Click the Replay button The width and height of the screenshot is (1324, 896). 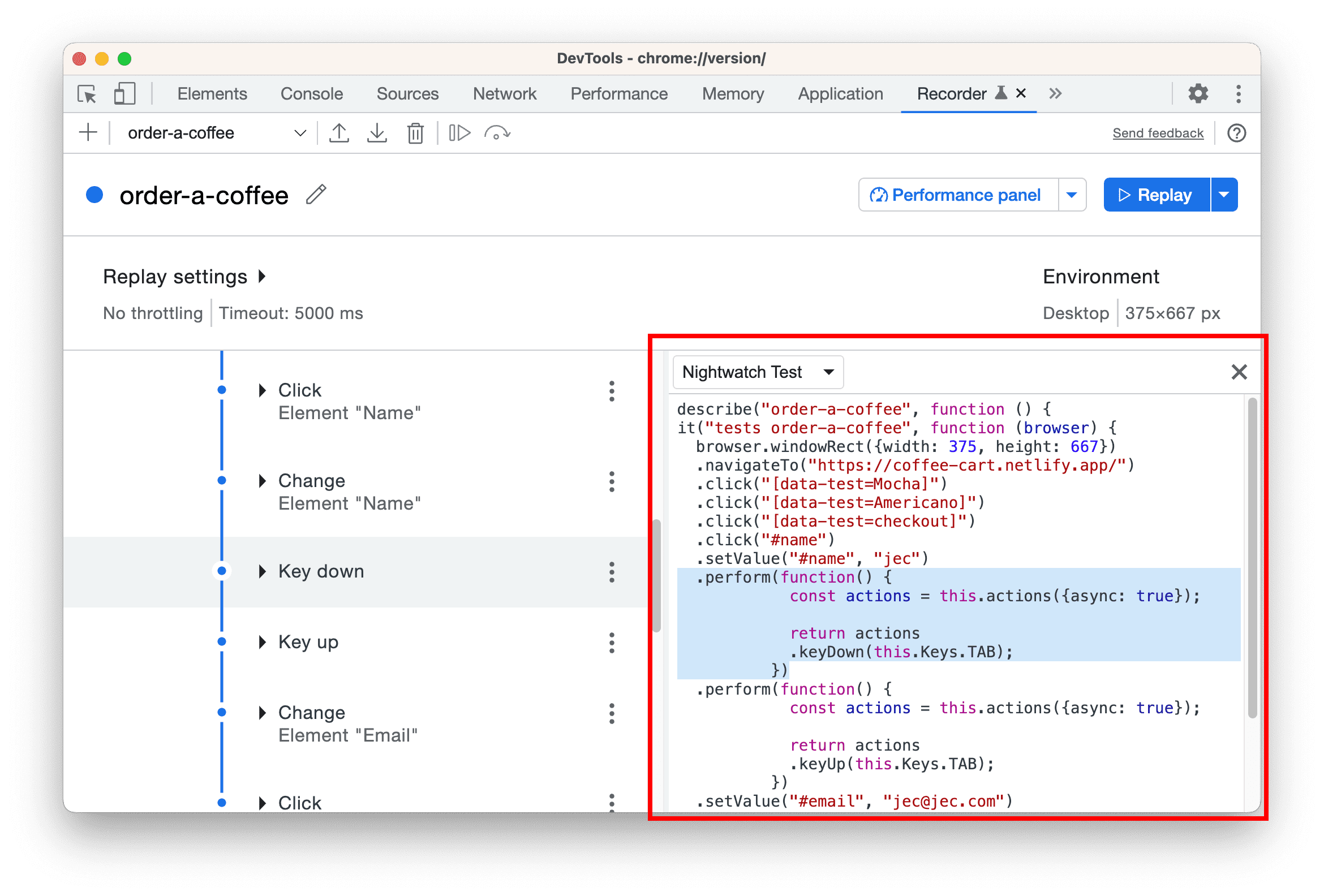click(x=1155, y=195)
